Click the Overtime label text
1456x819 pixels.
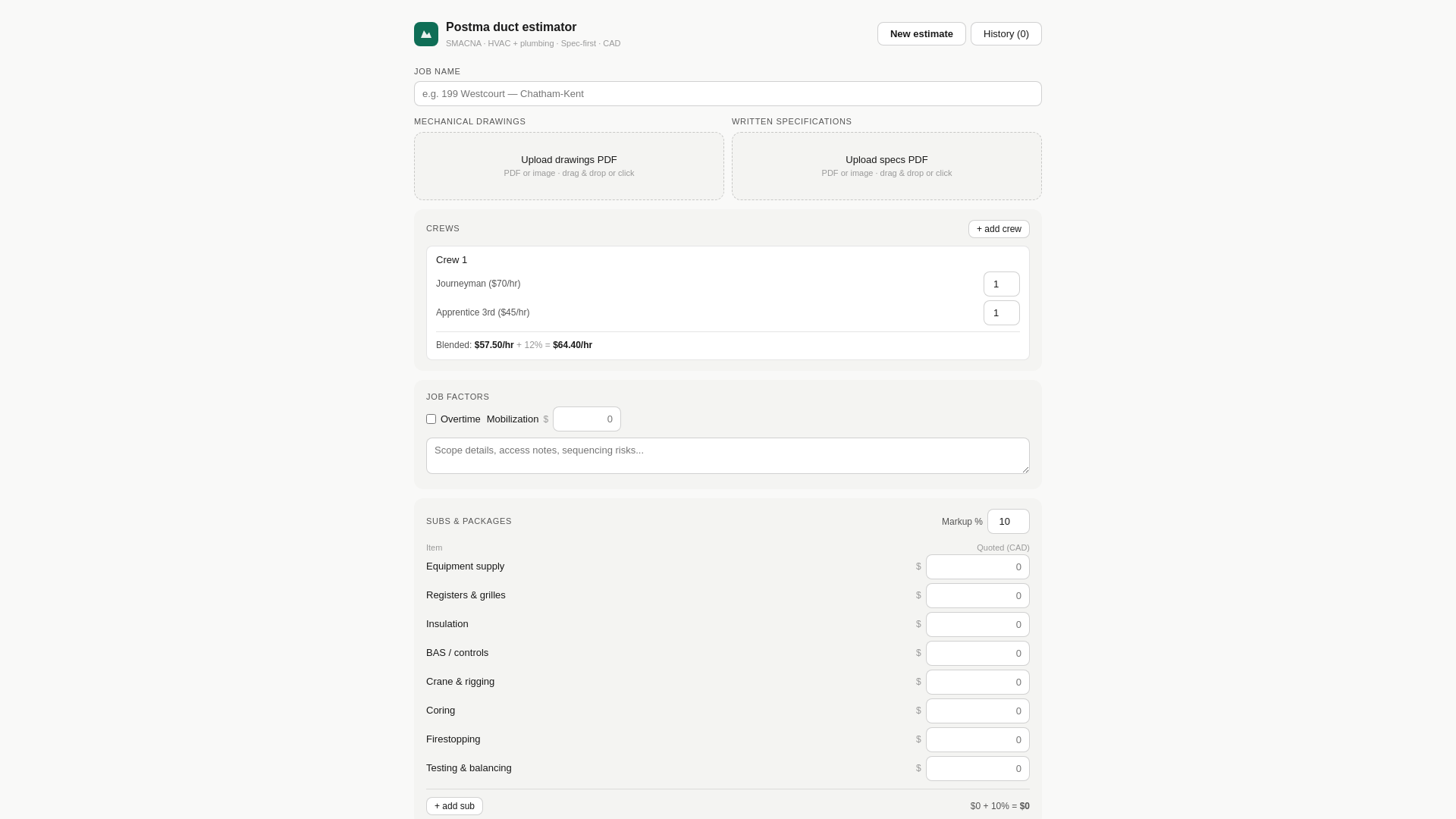pos(460,419)
